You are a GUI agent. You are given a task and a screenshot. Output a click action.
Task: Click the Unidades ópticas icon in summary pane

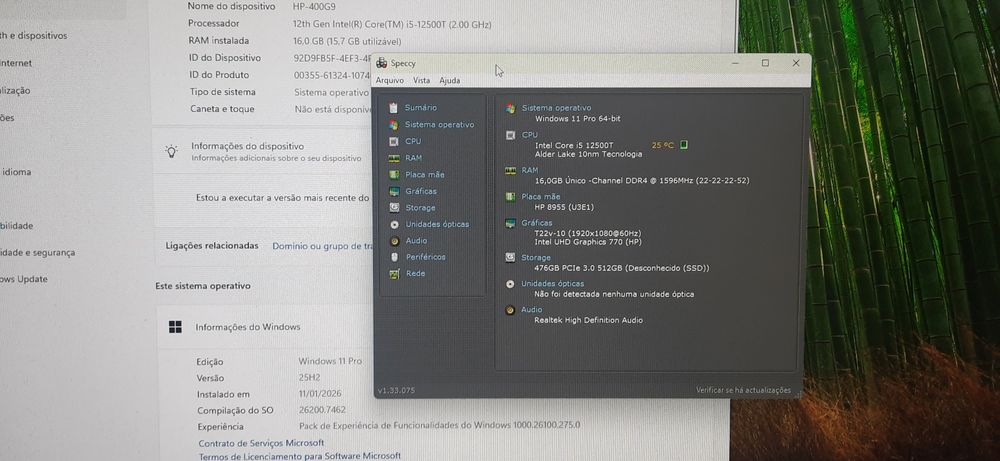point(510,284)
